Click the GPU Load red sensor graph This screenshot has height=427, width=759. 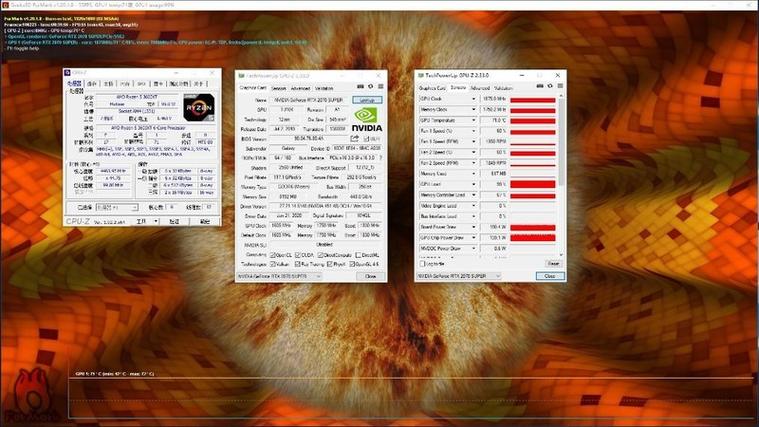pos(533,184)
